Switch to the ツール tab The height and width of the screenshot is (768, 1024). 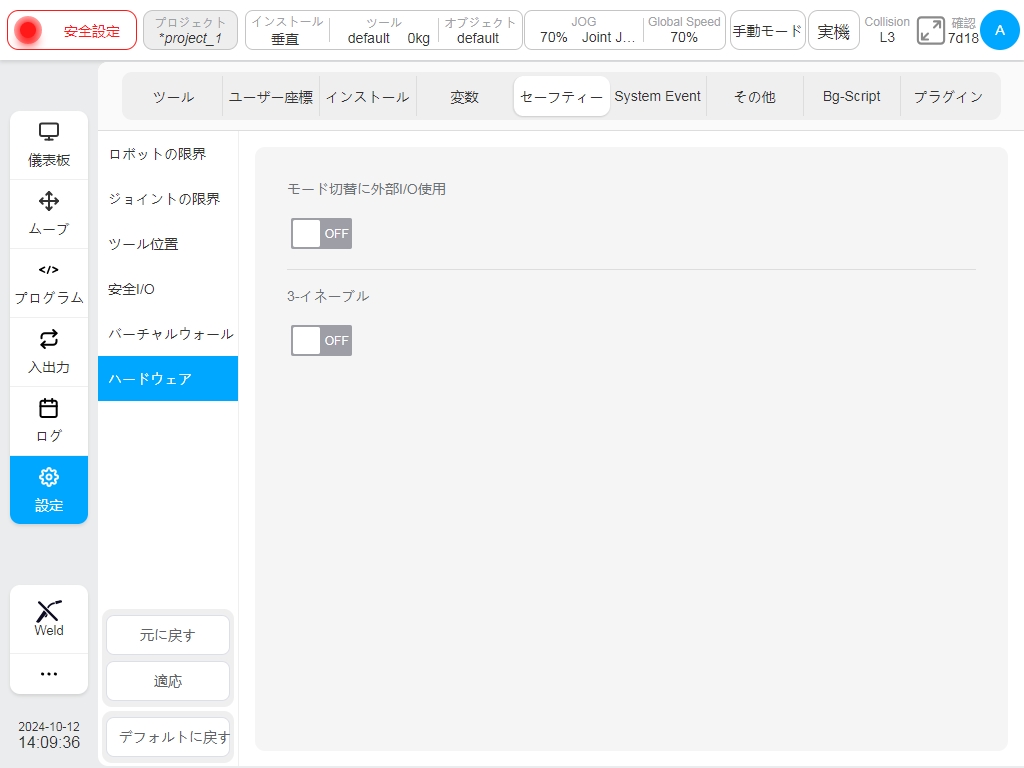pos(173,97)
